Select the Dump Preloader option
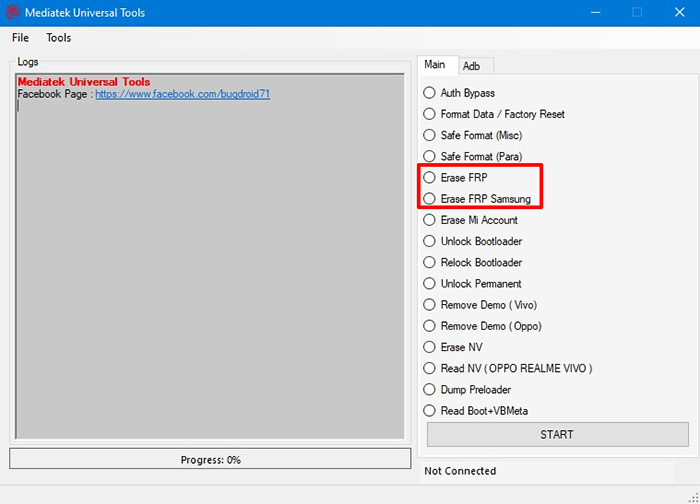The height and width of the screenshot is (504, 700). coord(430,389)
